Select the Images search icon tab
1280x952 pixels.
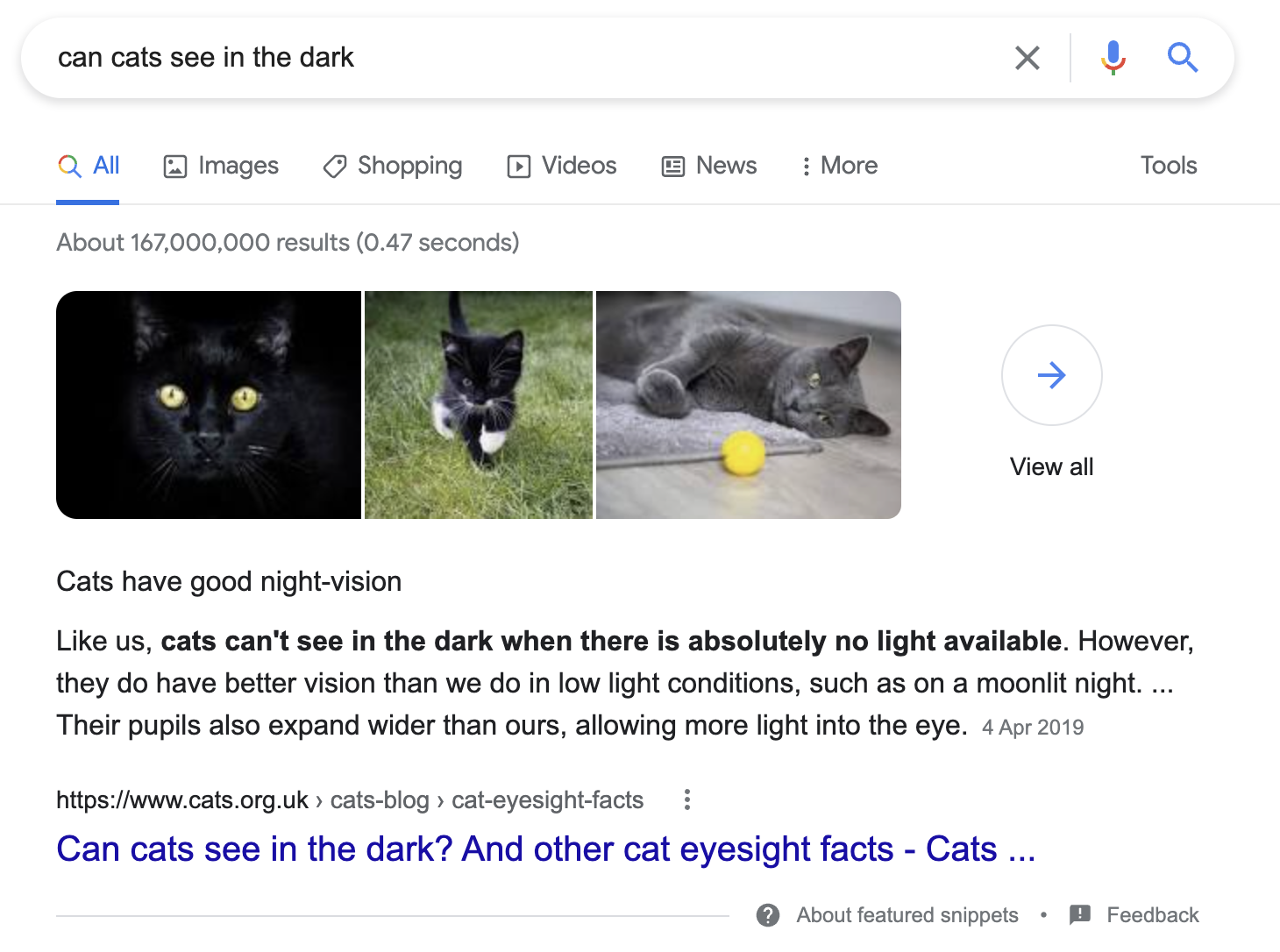tap(176, 165)
